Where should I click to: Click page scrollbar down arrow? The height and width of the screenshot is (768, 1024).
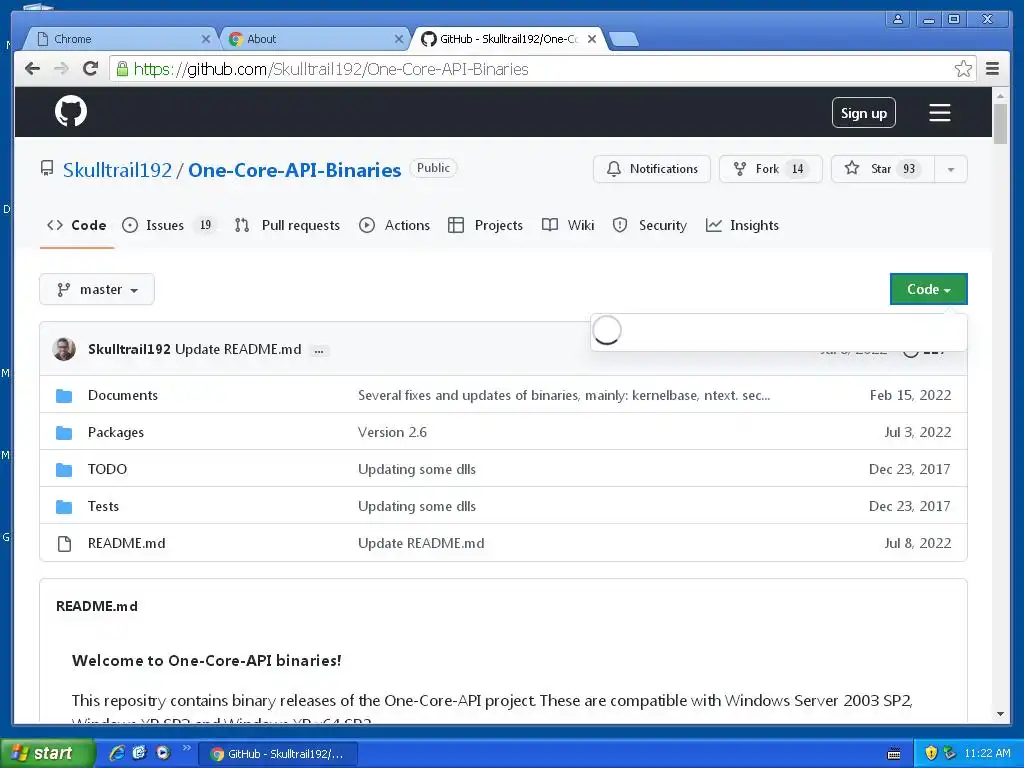pyautogui.click(x=1000, y=714)
